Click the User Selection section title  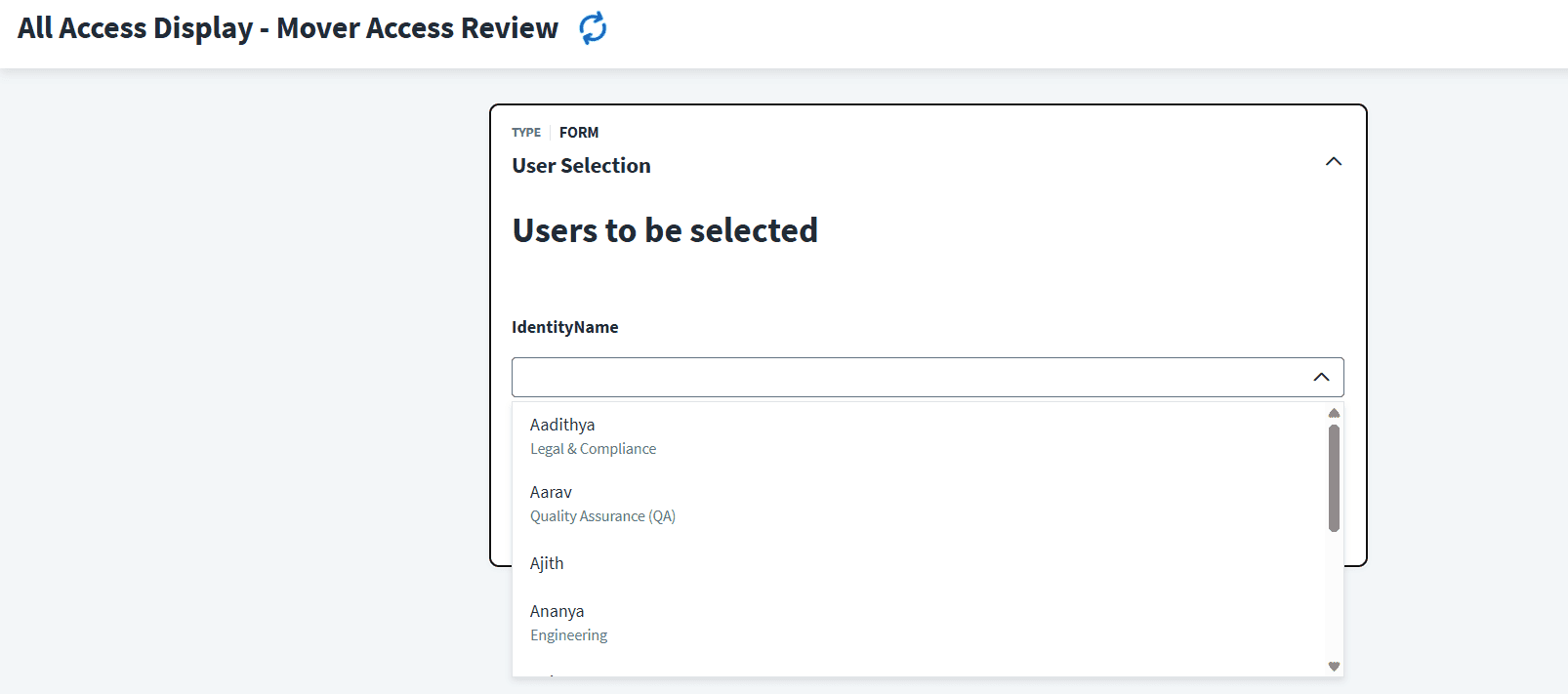coord(581,166)
